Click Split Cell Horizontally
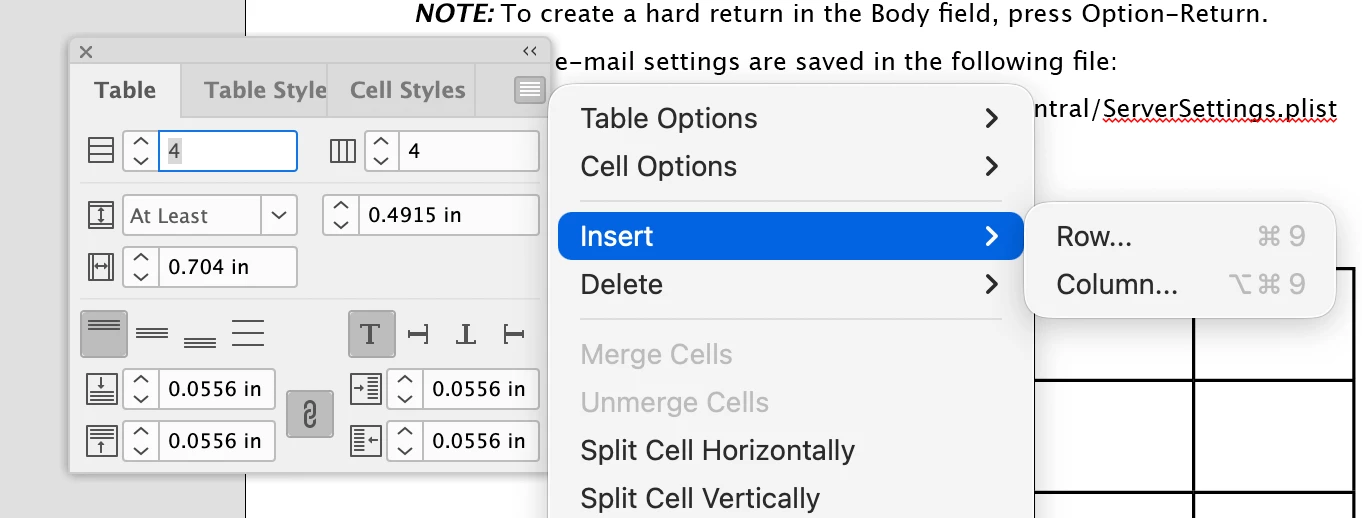 click(x=717, y=450)
